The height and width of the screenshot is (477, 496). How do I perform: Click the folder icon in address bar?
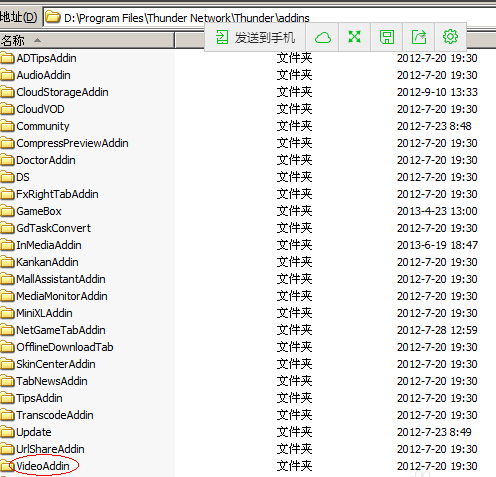(53, 17)
